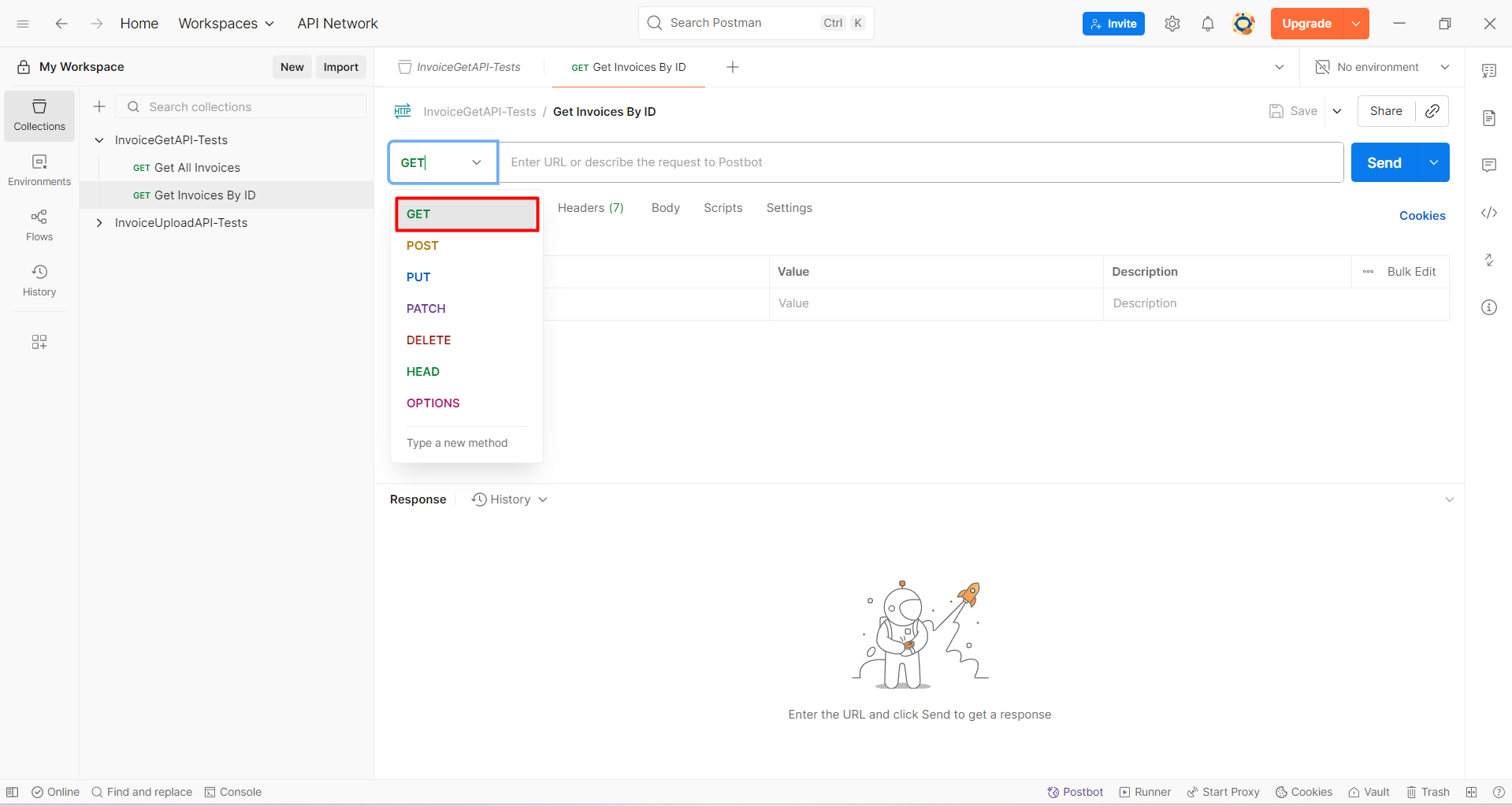Viewport: 1512px width, 806px height.
Task: Select POST from the method dropdown
Action: [422, 245]
